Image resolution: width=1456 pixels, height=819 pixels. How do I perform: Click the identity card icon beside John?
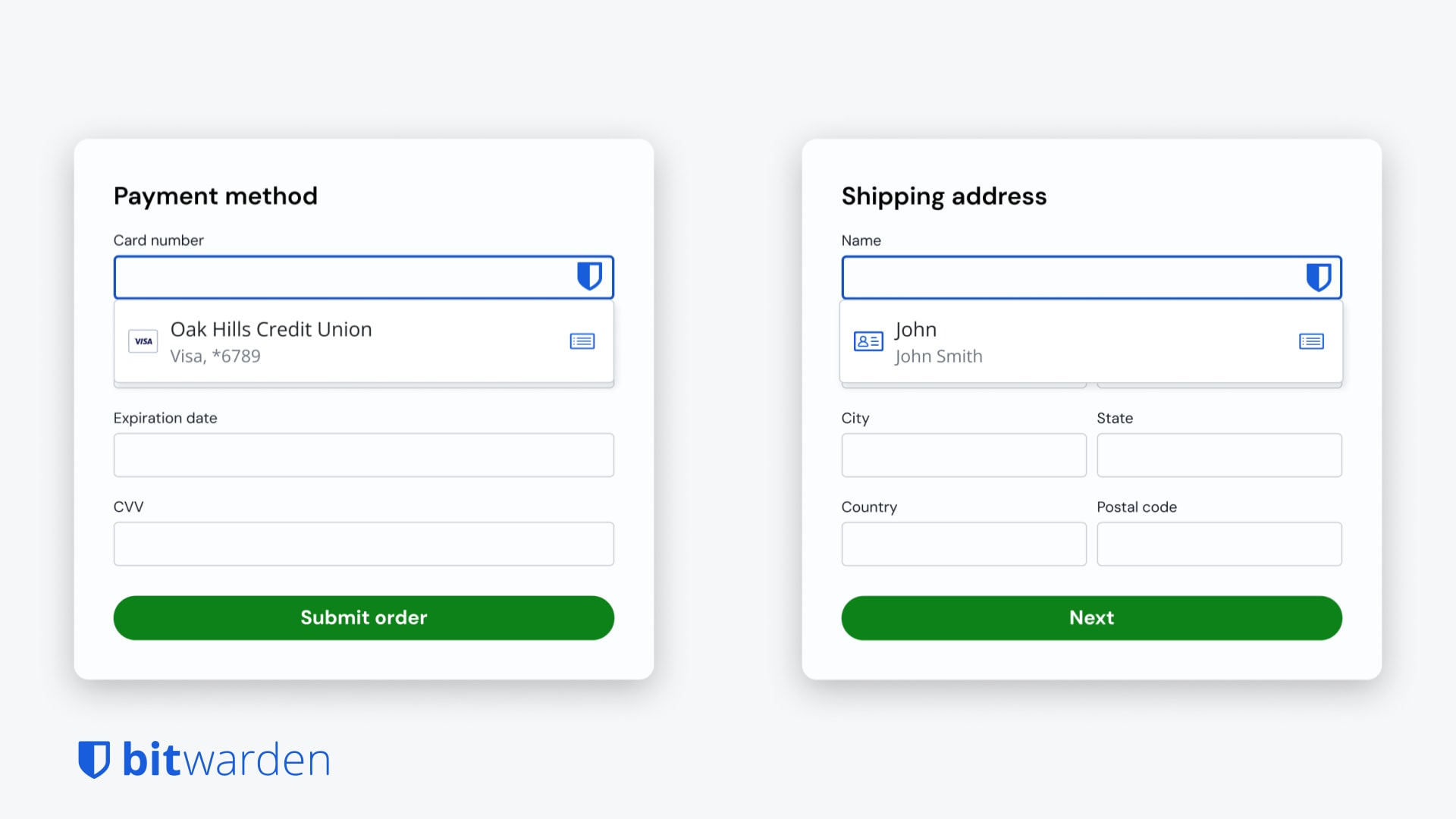pos(869,341)
